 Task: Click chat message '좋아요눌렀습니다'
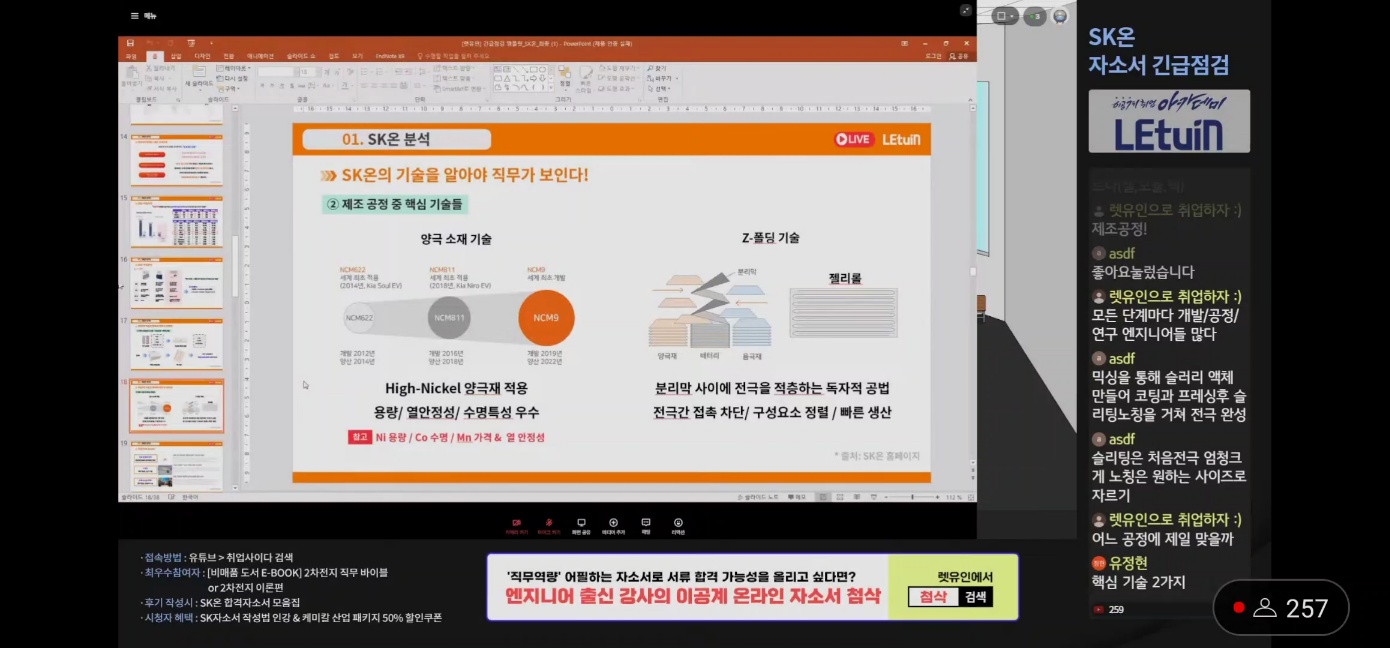click(x=1143, y=272)
